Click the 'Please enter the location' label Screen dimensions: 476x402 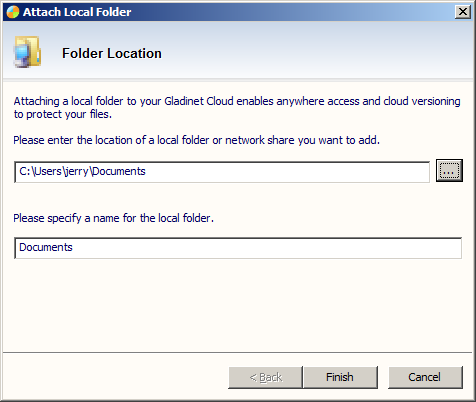tap(196, 140)
